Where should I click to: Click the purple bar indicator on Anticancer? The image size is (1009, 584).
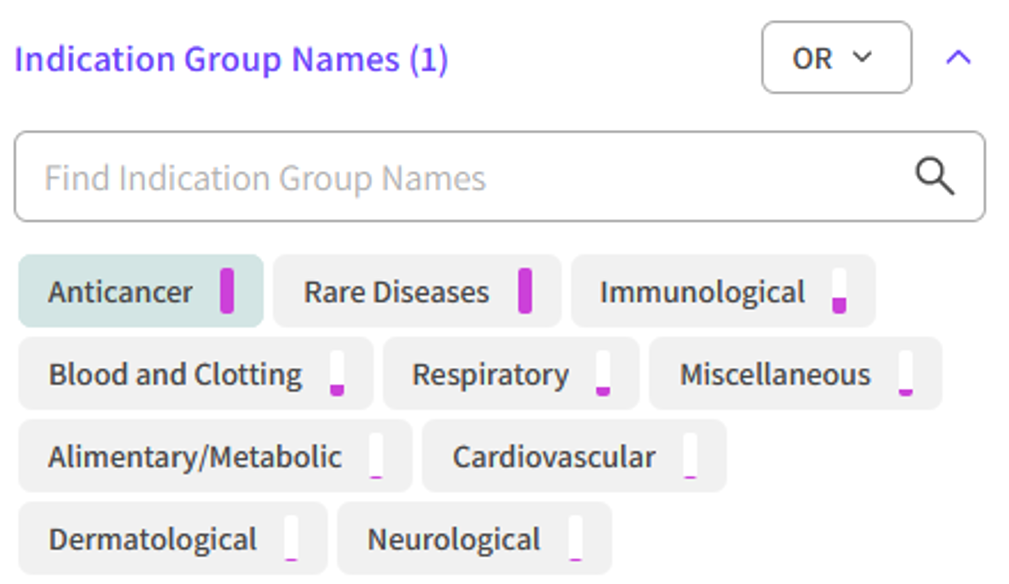227,289
